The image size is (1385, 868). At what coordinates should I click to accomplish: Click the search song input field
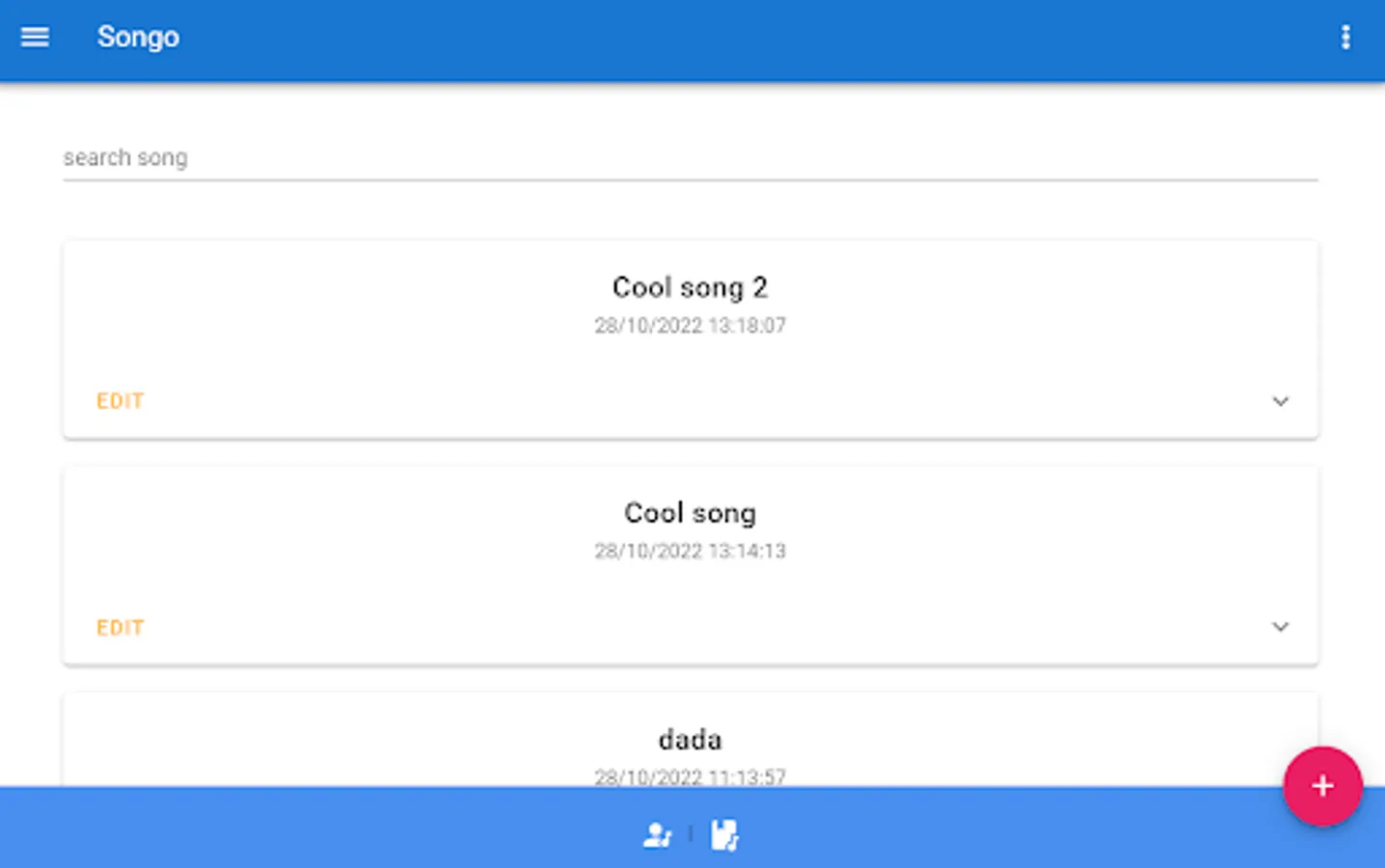(690, 158)
